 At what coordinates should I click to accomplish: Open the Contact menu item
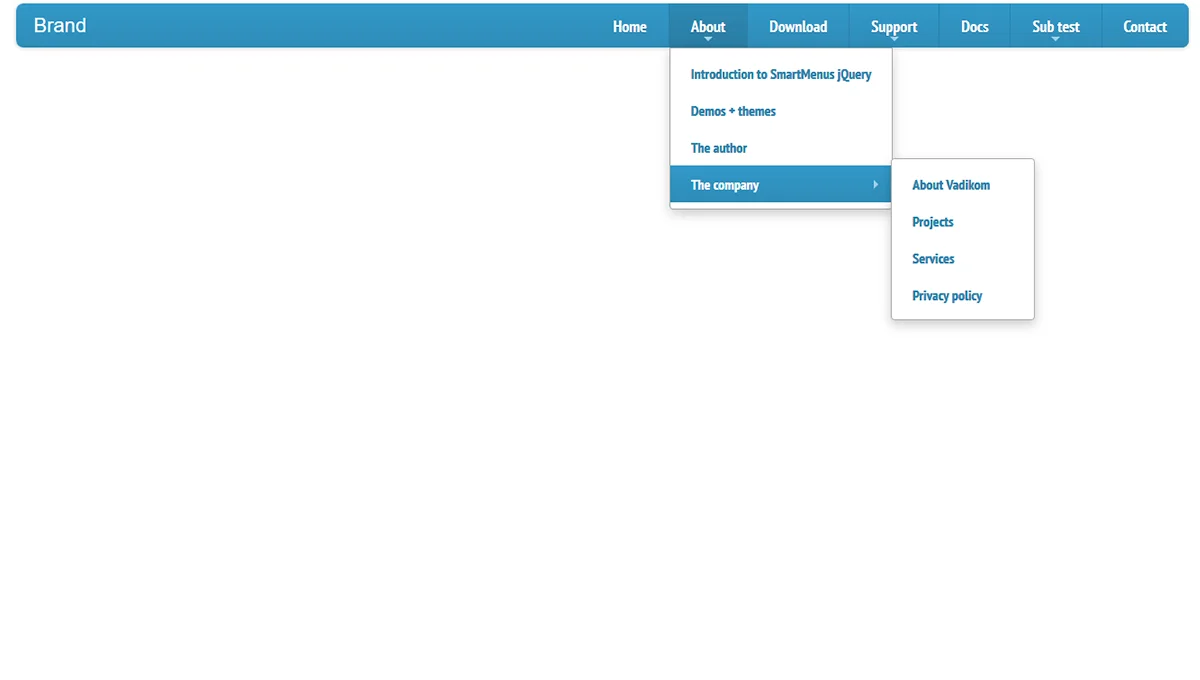[x=1144, y=27]
